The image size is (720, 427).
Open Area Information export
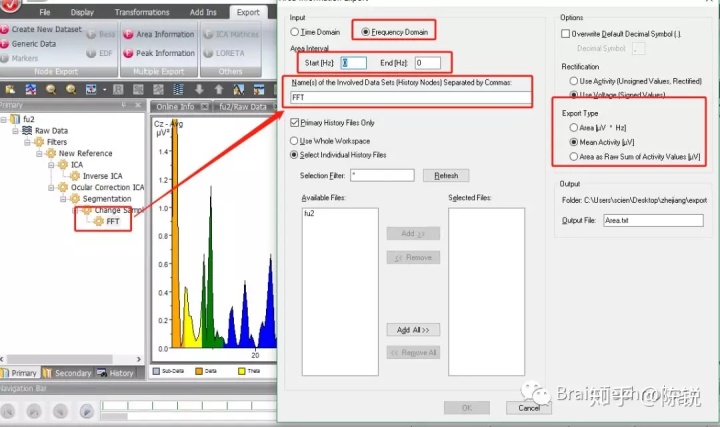tap(159, 34)
